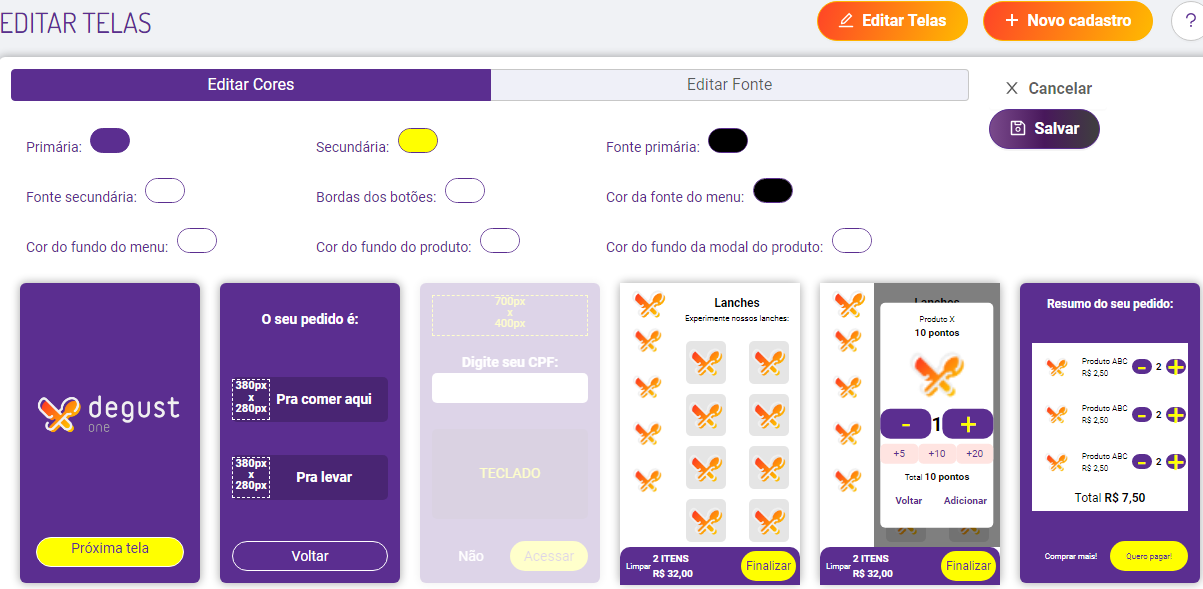
Task: Click the Degust One logo on first screen
Action: coord(109,413)
